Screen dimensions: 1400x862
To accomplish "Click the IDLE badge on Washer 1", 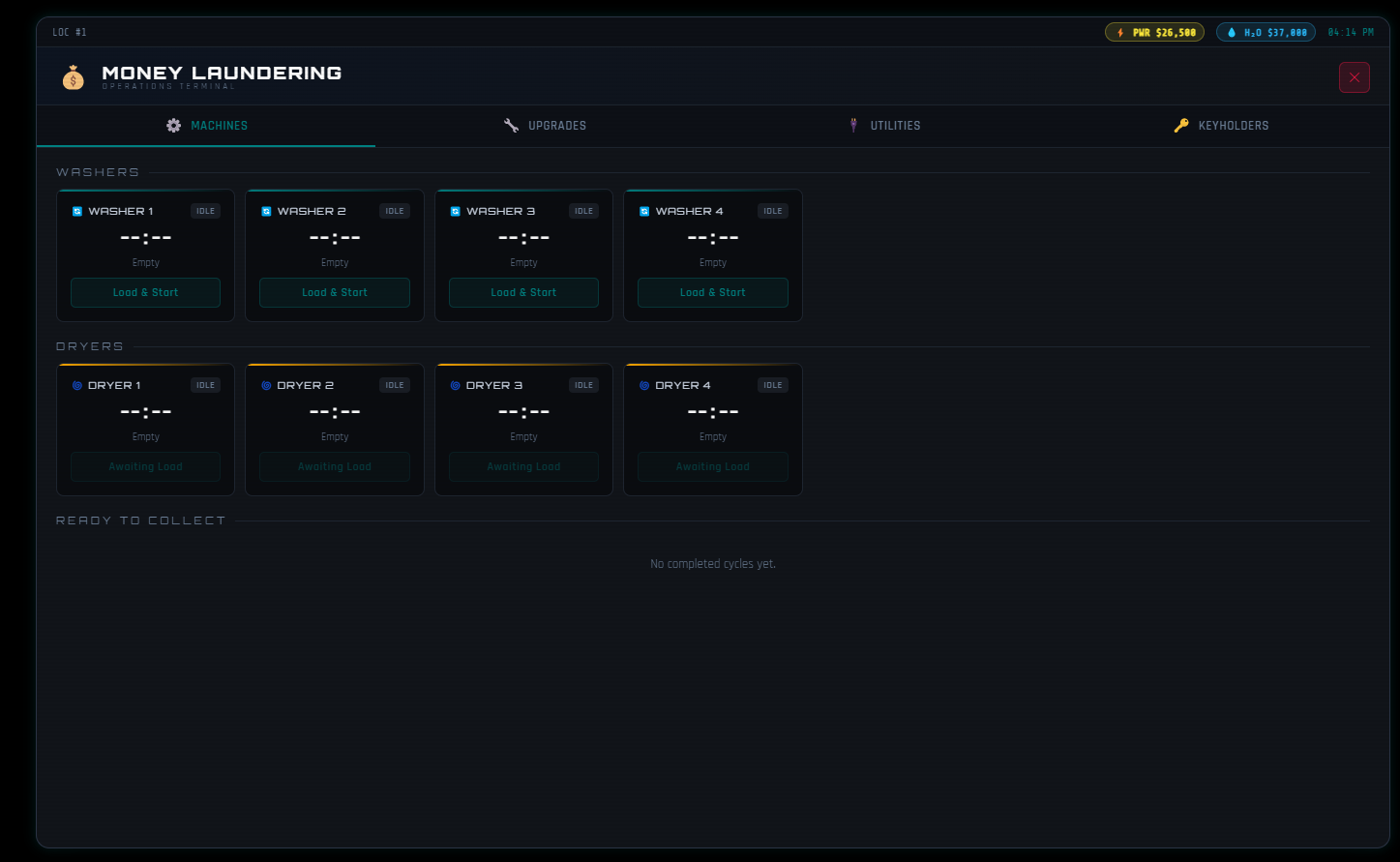I will [x=205, y=211].
